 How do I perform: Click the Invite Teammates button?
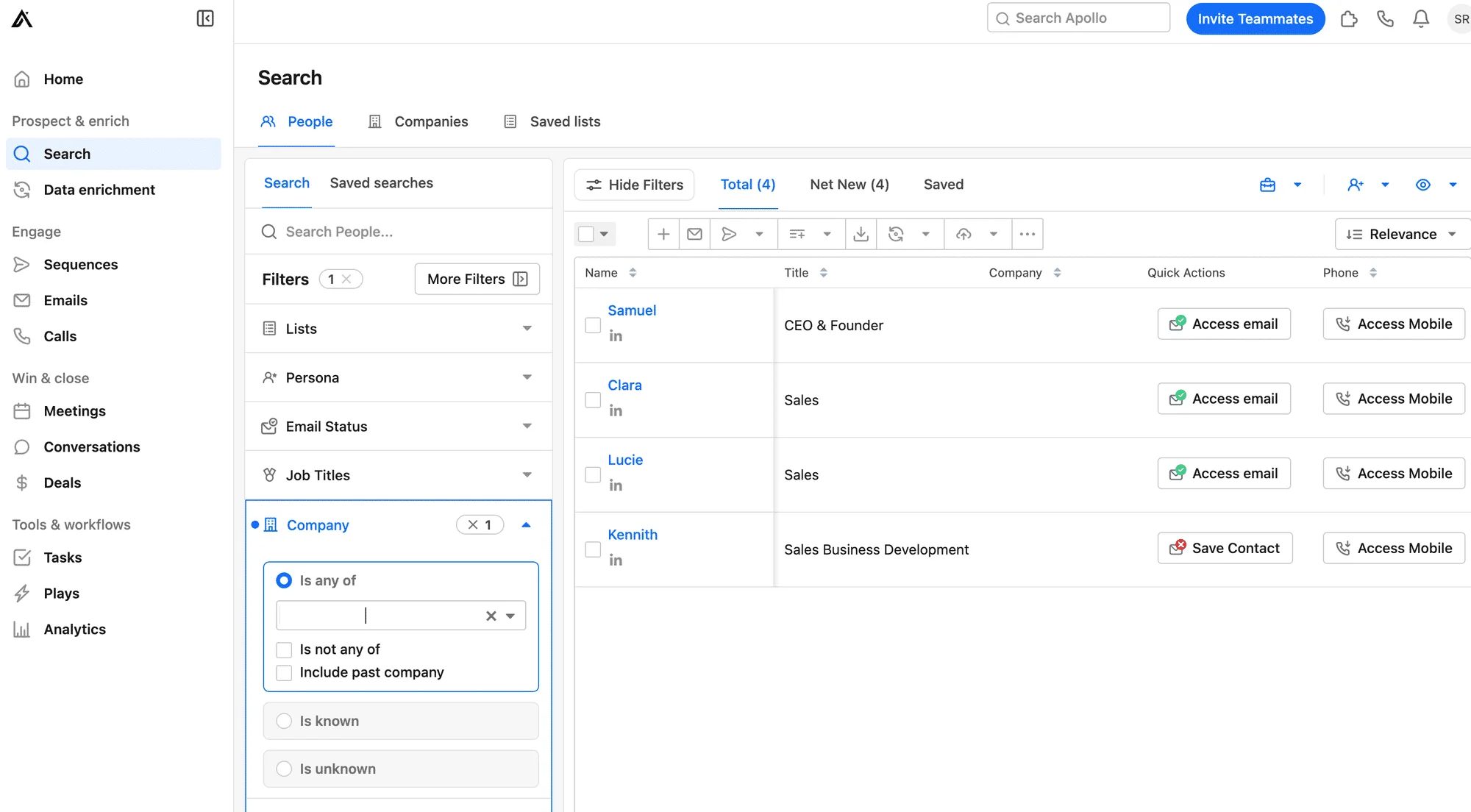[x=1255, y=19]
